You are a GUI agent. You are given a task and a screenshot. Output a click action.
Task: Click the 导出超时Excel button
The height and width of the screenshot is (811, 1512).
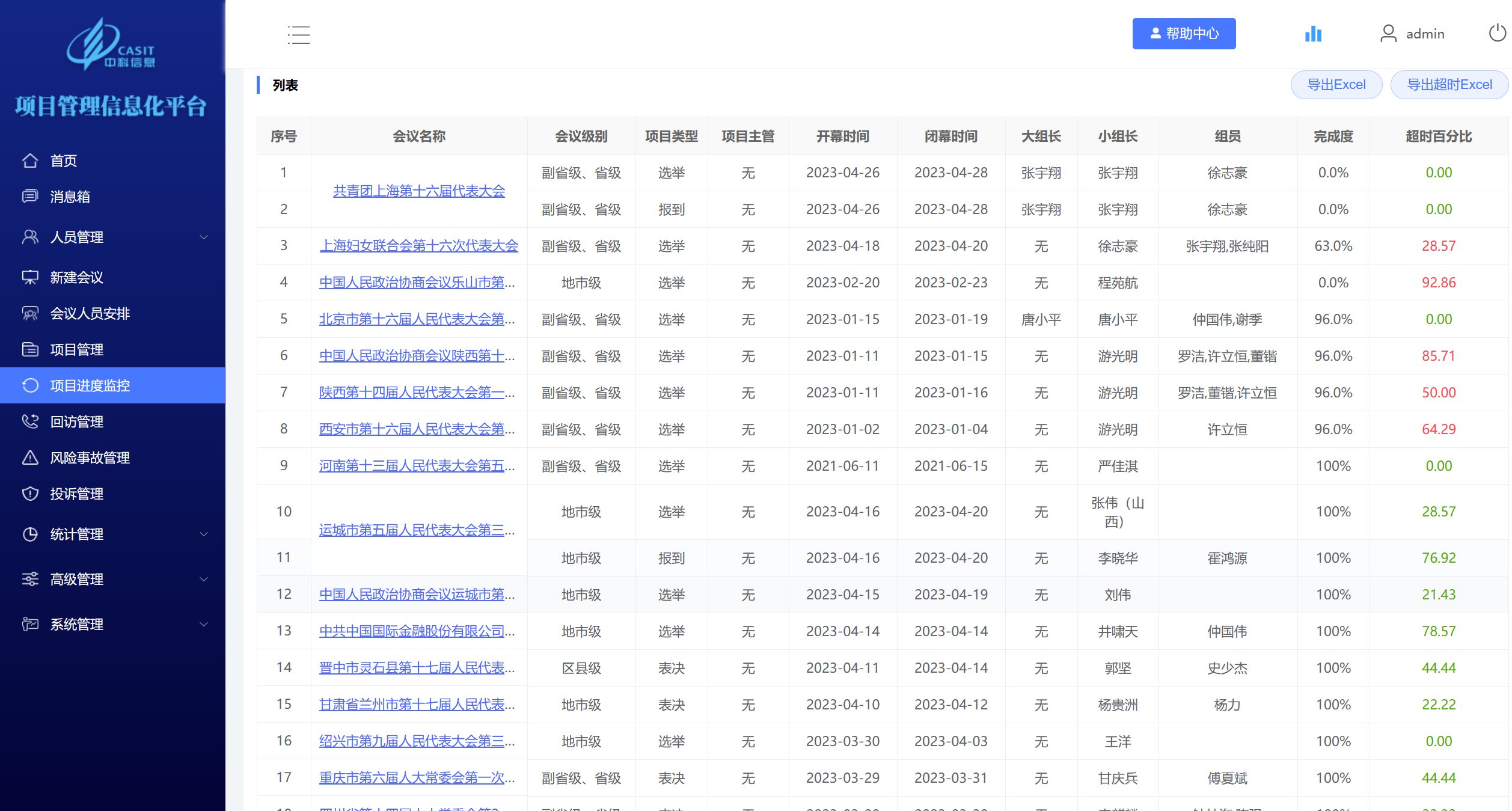pyautogui.click(x=1449, y=85)
